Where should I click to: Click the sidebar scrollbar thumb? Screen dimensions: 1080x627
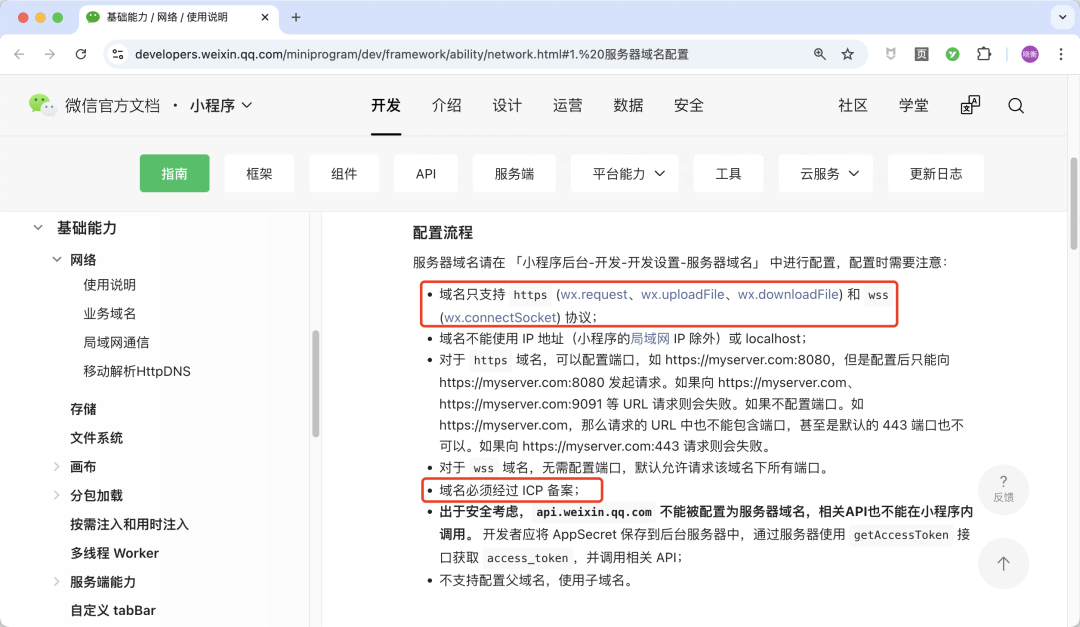[x=315, y=383]
